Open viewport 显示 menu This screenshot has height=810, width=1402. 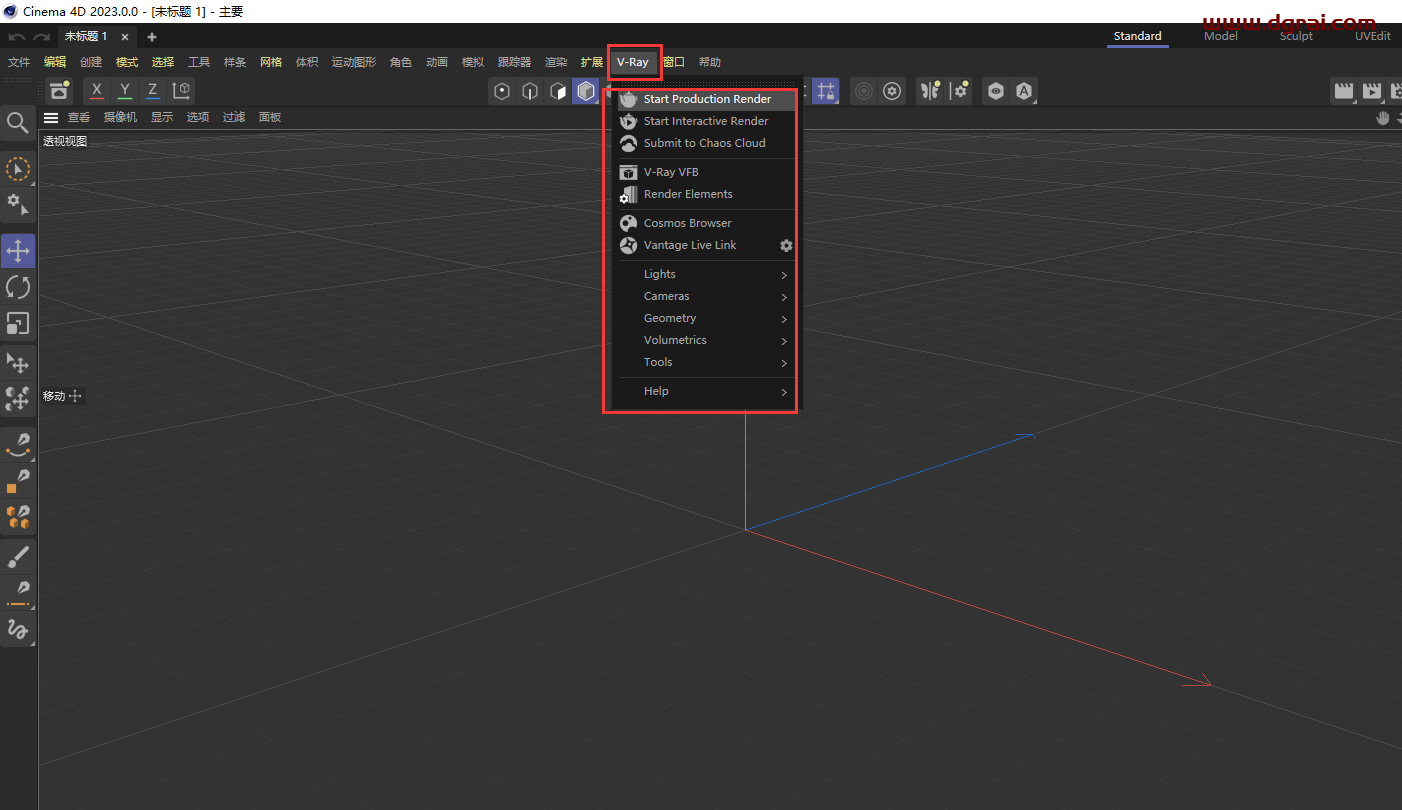(x=162, y=118)
